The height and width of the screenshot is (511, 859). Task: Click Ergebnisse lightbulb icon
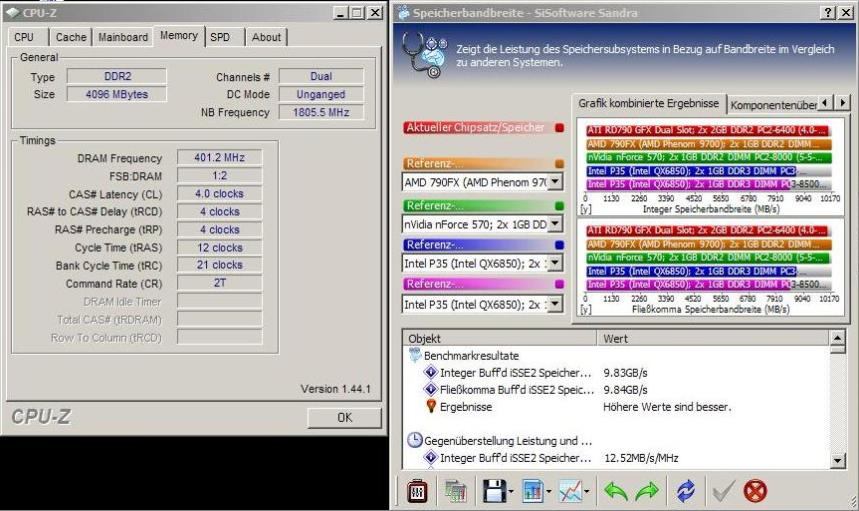[x=431, y=406]
